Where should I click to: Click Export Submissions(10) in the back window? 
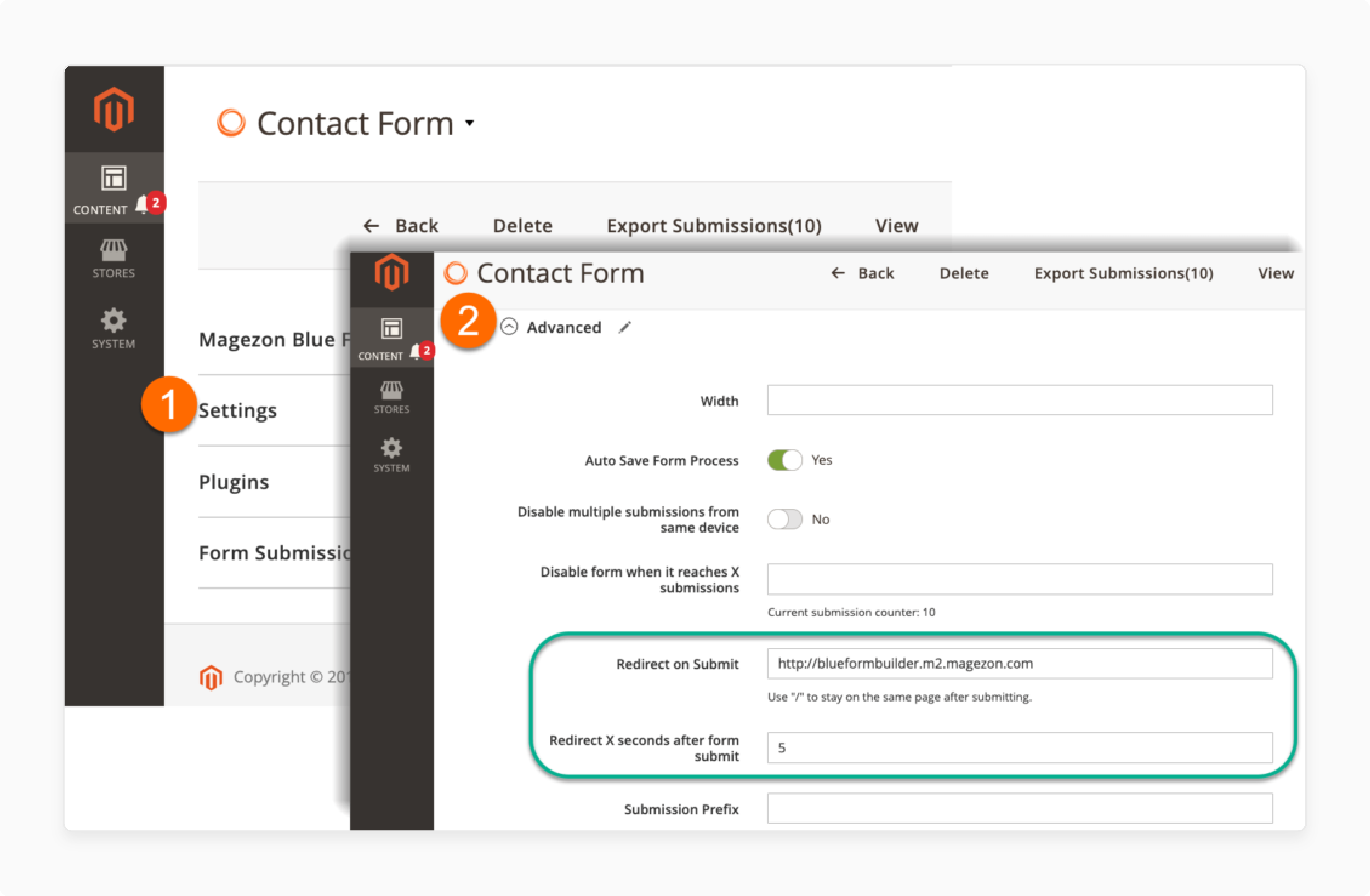pyautogui.click(x=714, y=225)
